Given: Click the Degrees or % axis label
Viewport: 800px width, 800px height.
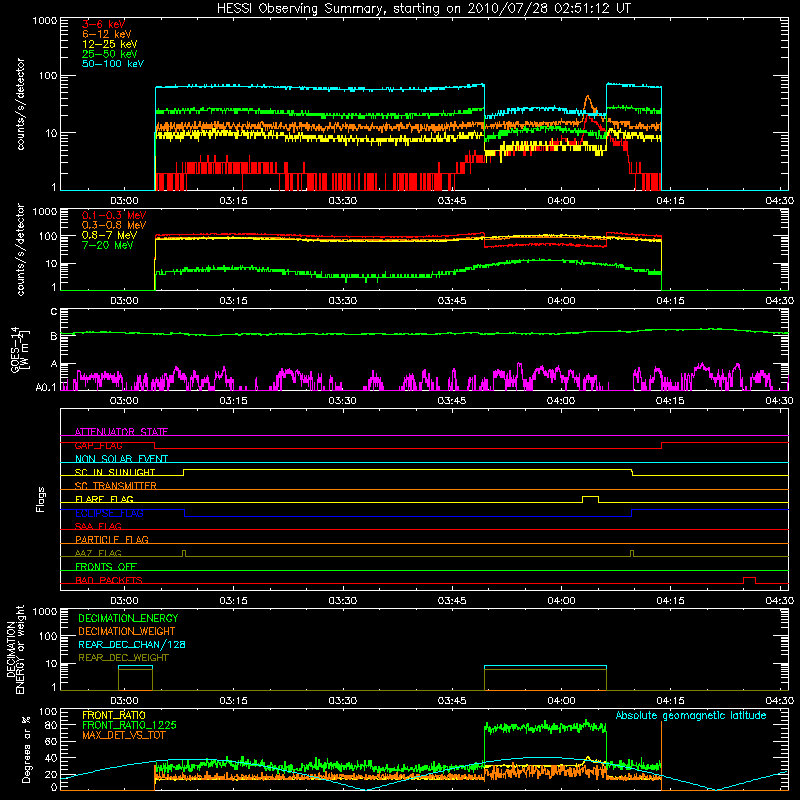Looking at the screenshot, I should pos(26,750).
